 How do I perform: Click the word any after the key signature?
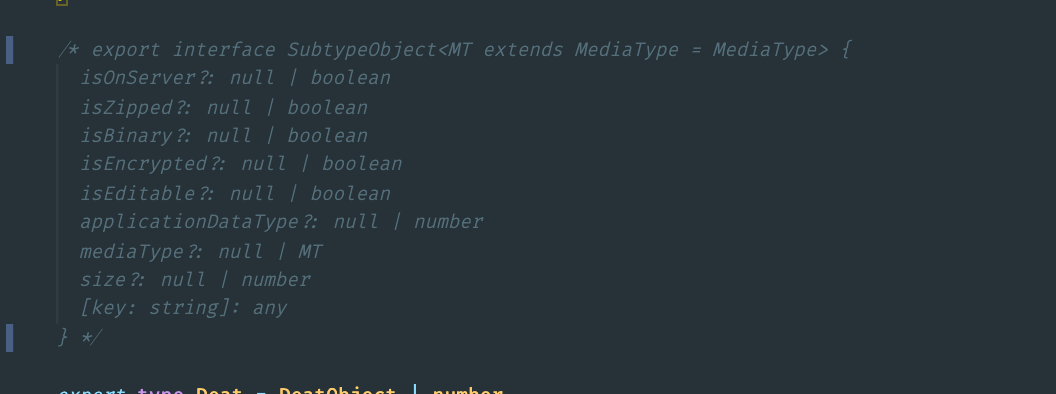point(270,308)
